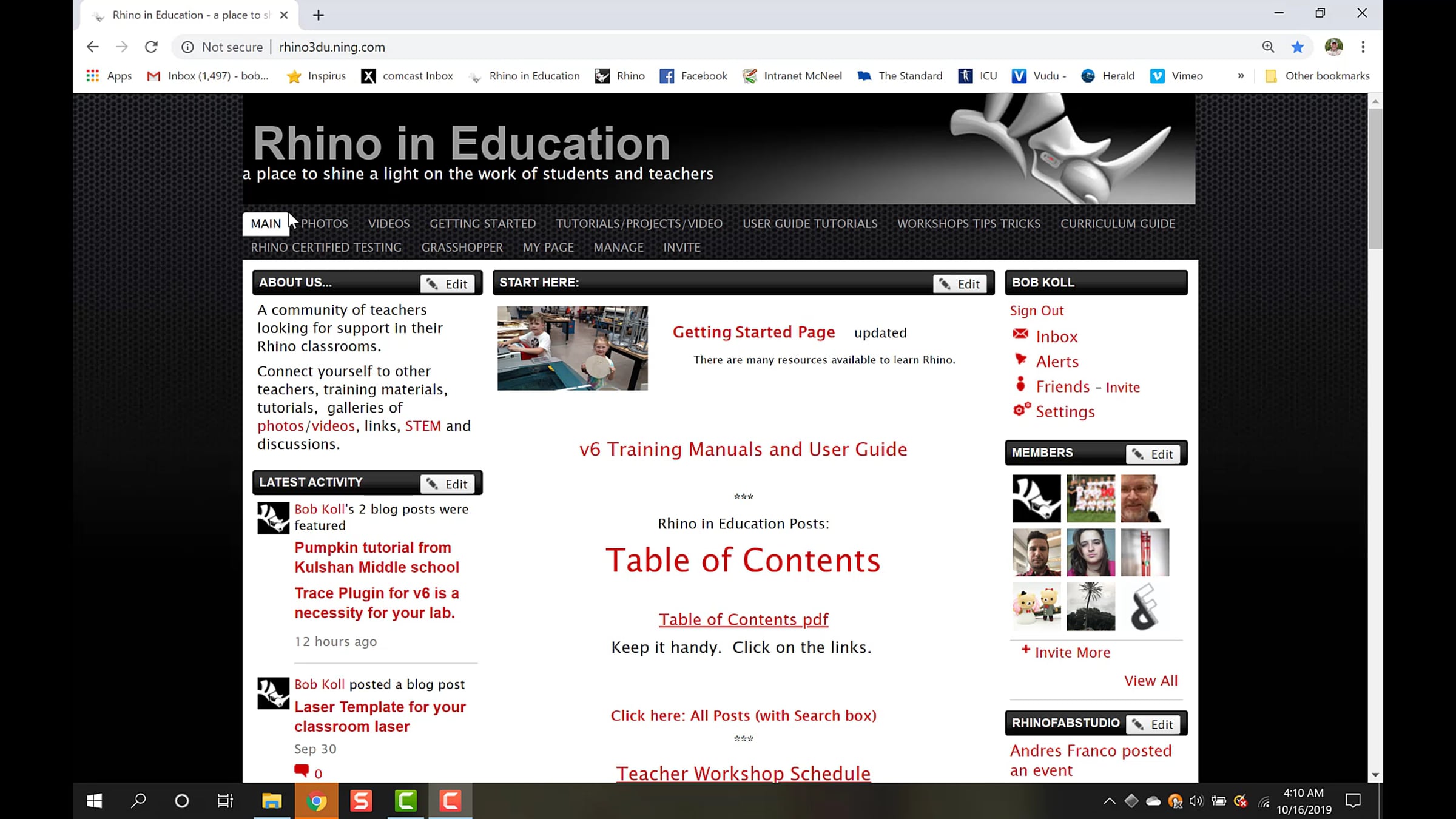Viewport: 1456px width, 819px height.
Task: Open the Getting Started Page link
Action: point(754,332)
